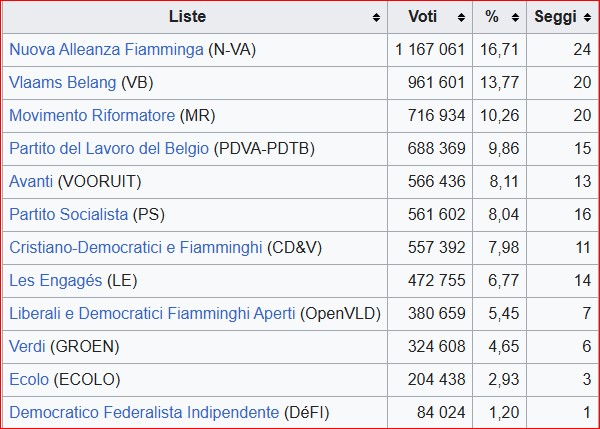Open Nuova Alleanza Fiamminga link
This screenshot has height=429, width=600.
point(106,49)
